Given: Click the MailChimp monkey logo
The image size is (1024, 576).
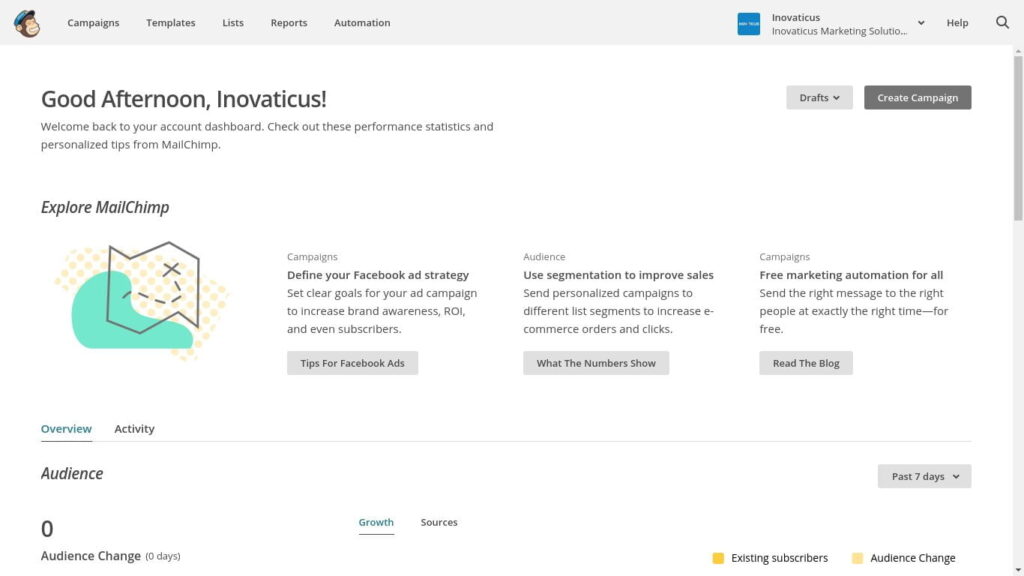Looking at the screenshot, I should point(27,24).
